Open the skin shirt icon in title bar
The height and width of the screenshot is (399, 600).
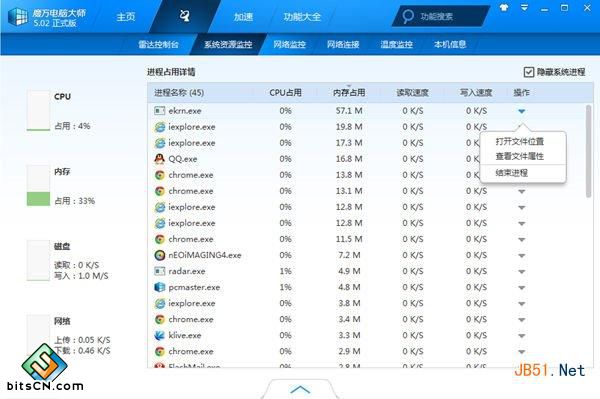(x=504, y=8)
